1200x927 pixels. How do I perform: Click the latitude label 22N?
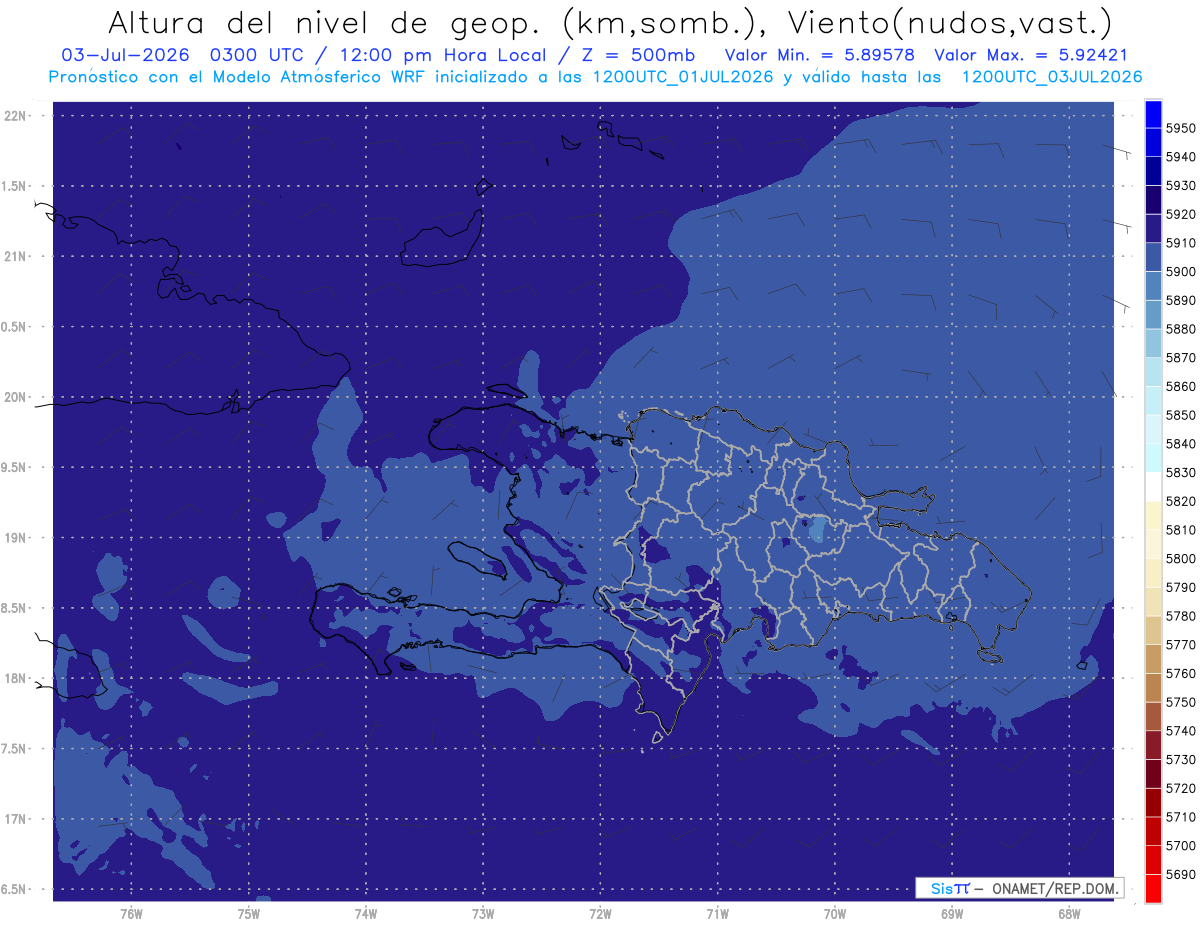[16, 115]
